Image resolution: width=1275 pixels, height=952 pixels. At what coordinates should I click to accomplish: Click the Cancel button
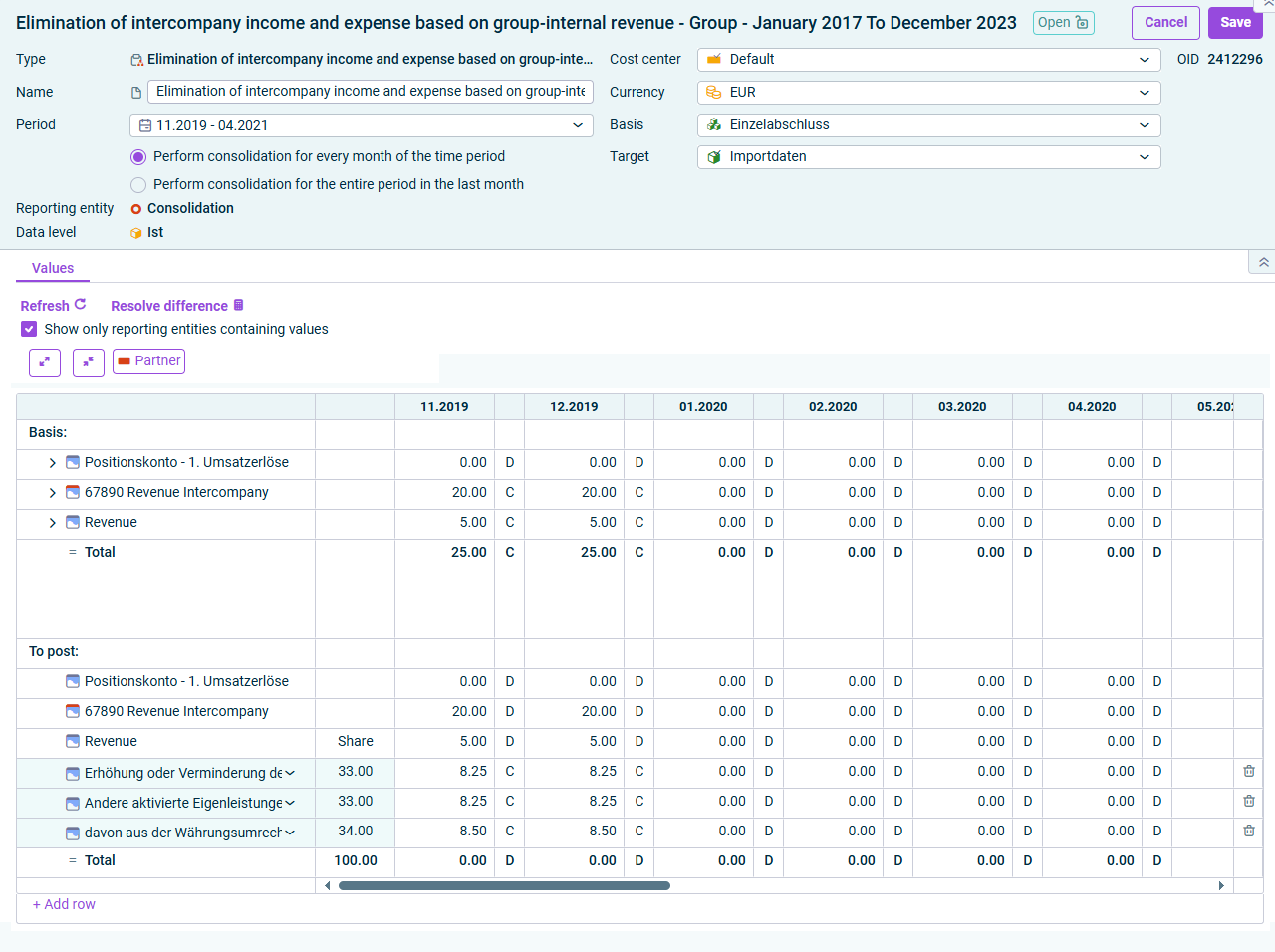click(1165, 23)
